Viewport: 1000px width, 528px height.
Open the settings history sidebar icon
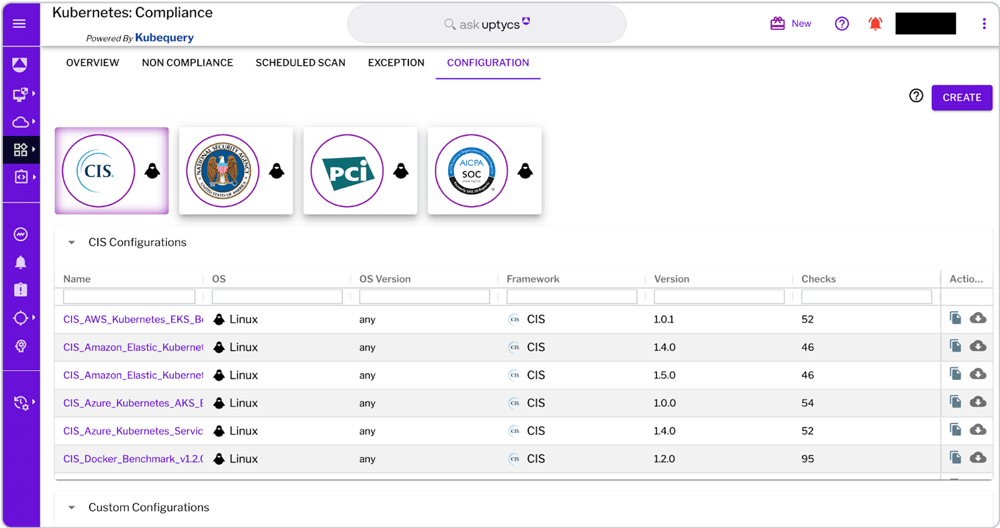point(21,403)
